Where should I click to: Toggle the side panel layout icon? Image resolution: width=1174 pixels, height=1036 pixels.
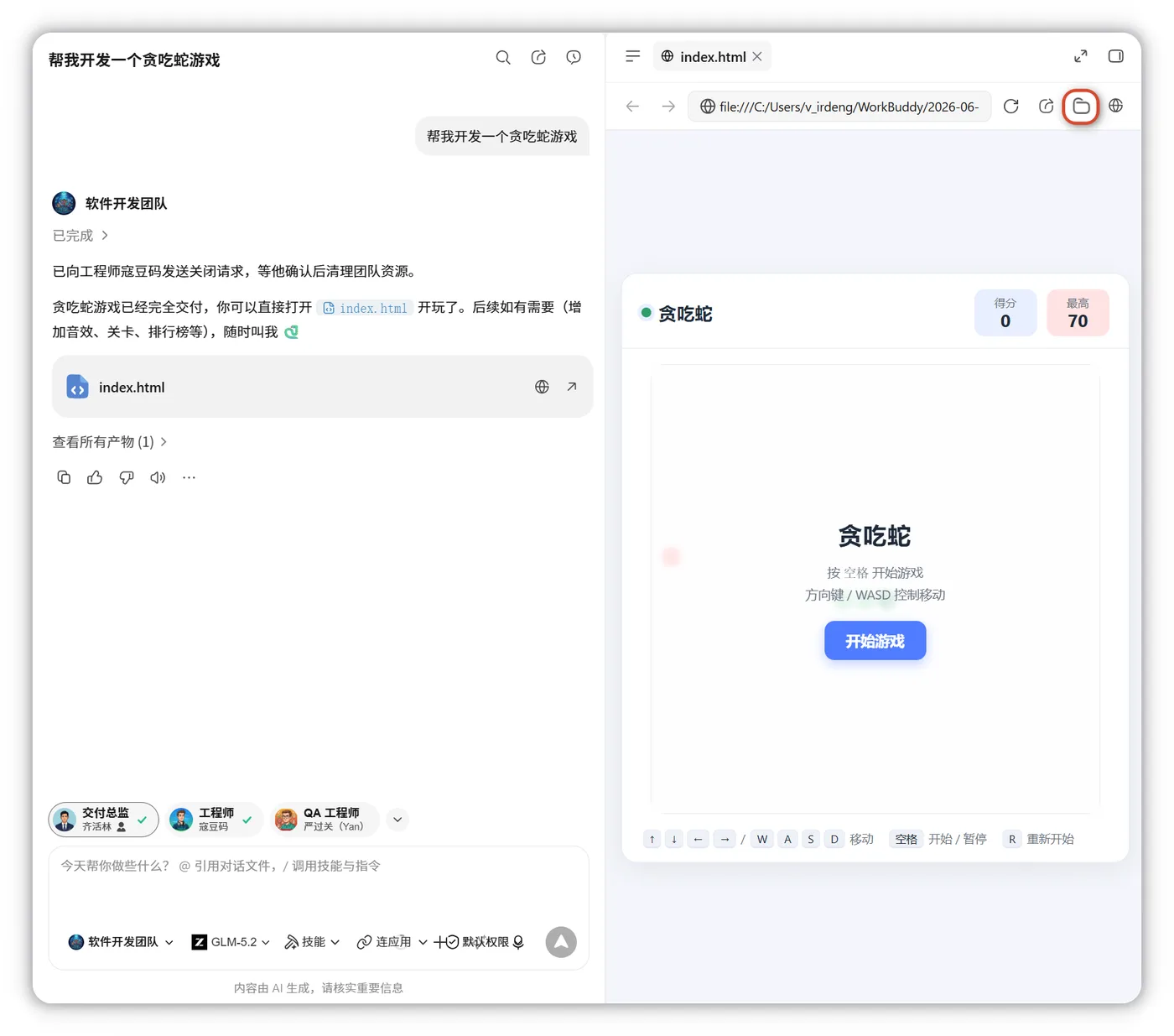1116,56
